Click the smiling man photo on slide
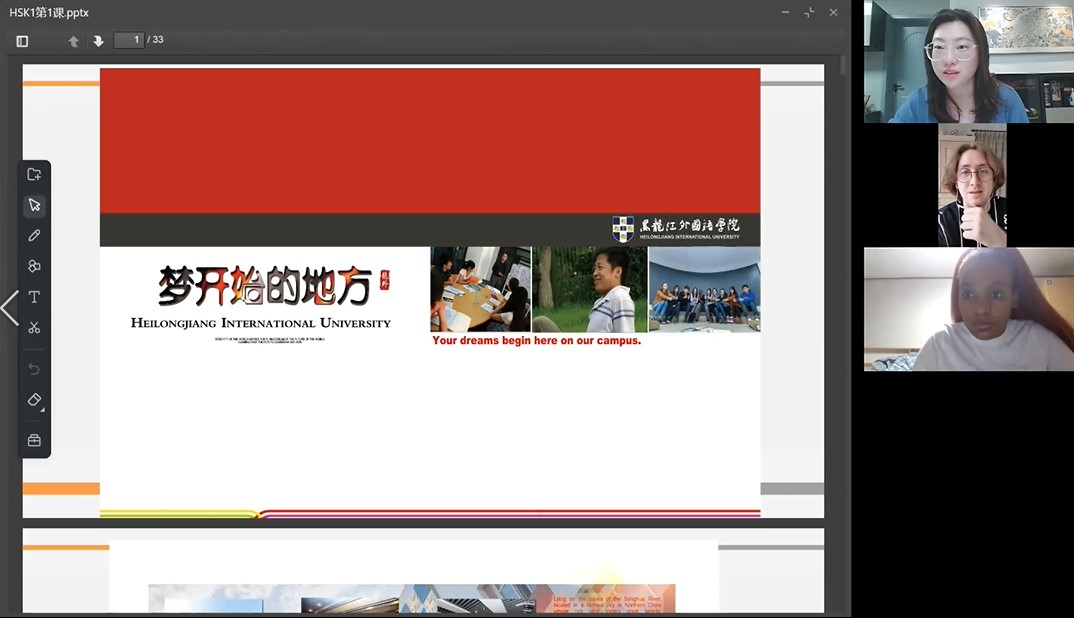The height and width of the screenshot is (618, 1074). click(x=590, y=289)
